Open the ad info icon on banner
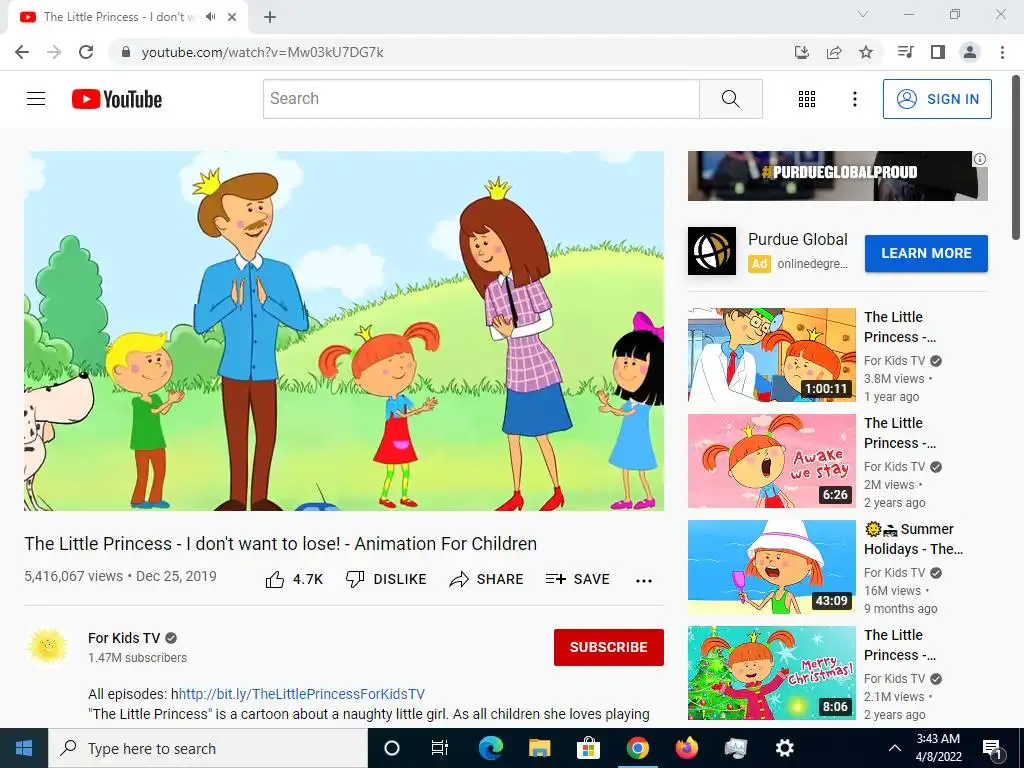1024x768 pixels. click(980, 159)
